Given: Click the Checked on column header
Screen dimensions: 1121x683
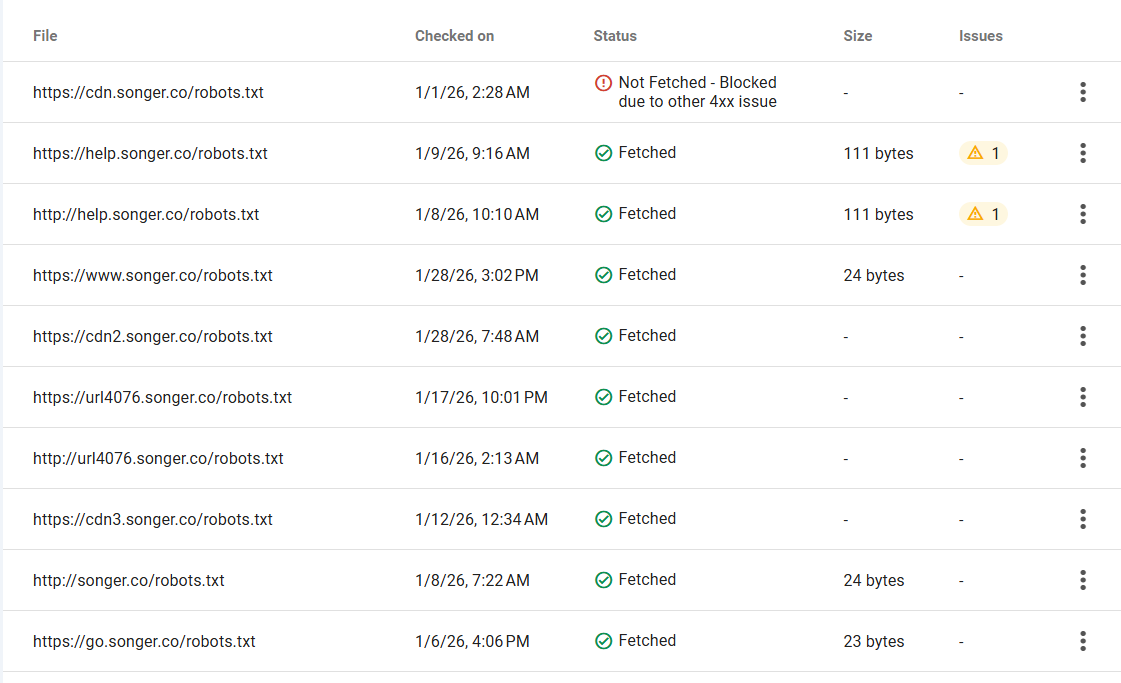Looking at the screenshot, I should click(454, 36).
